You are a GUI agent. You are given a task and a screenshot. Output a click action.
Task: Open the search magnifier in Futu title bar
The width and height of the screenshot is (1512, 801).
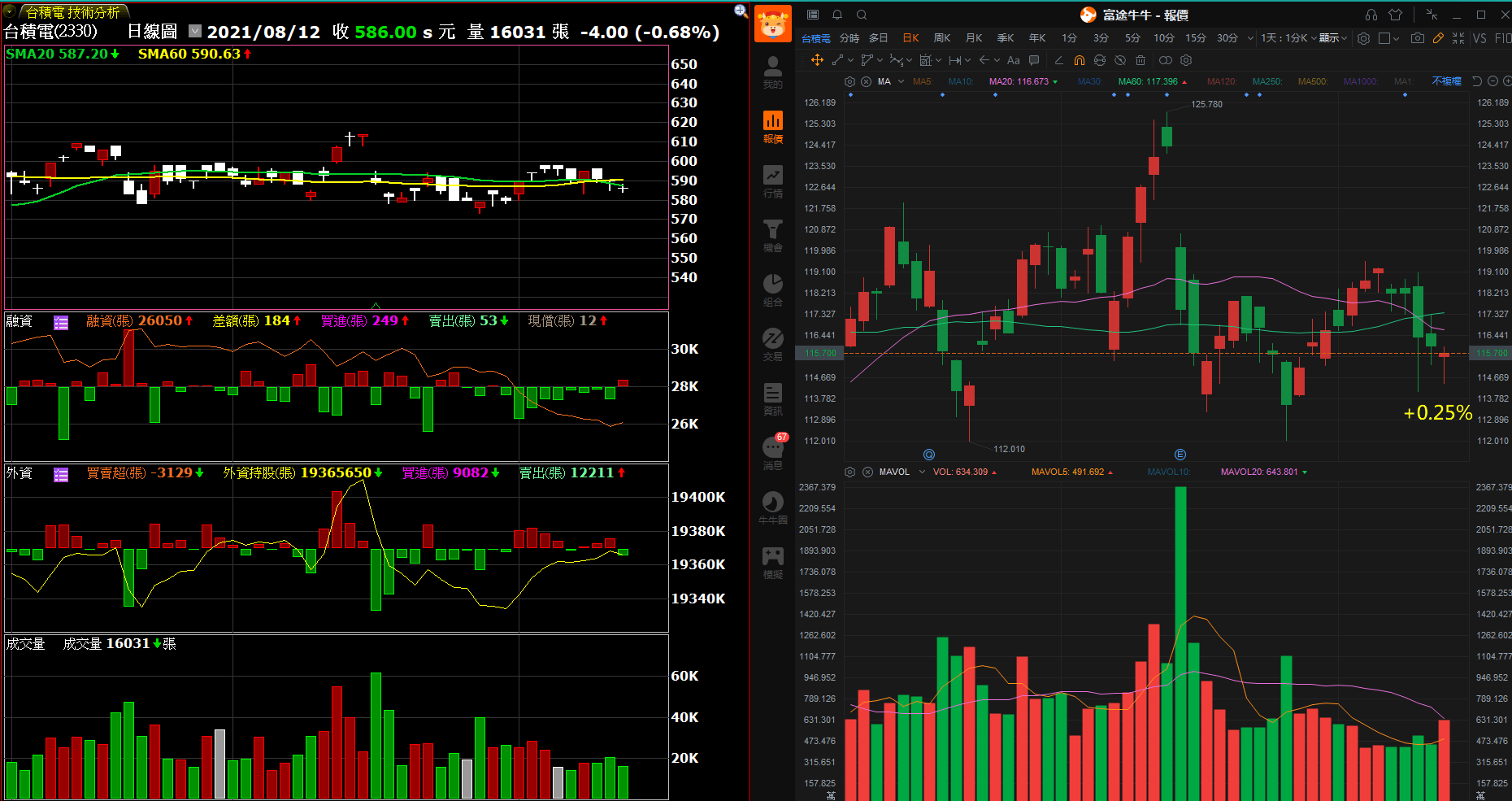coord(862,15)
